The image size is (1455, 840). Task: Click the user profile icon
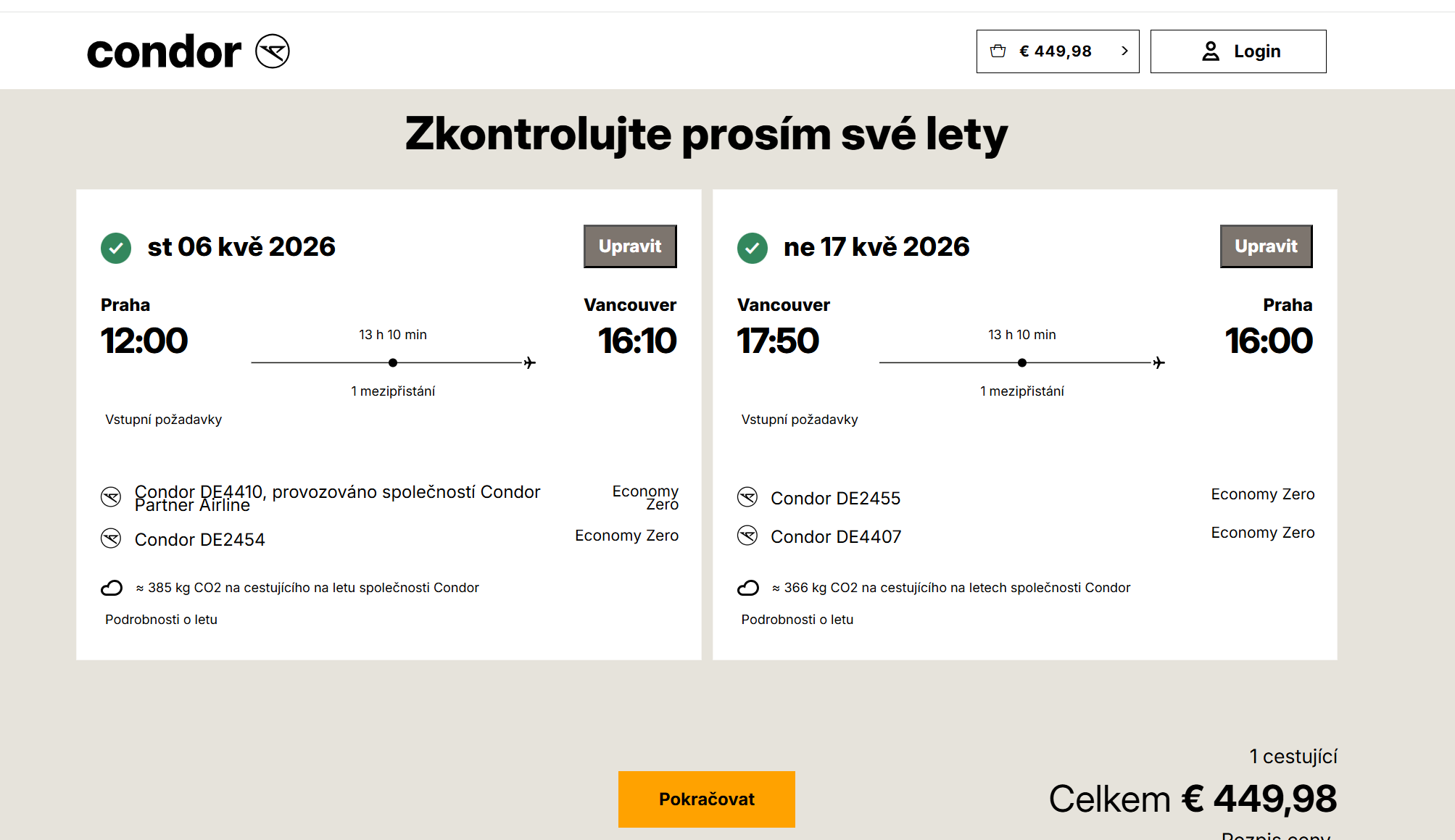pyautogui.click(x=1210, y=51)
